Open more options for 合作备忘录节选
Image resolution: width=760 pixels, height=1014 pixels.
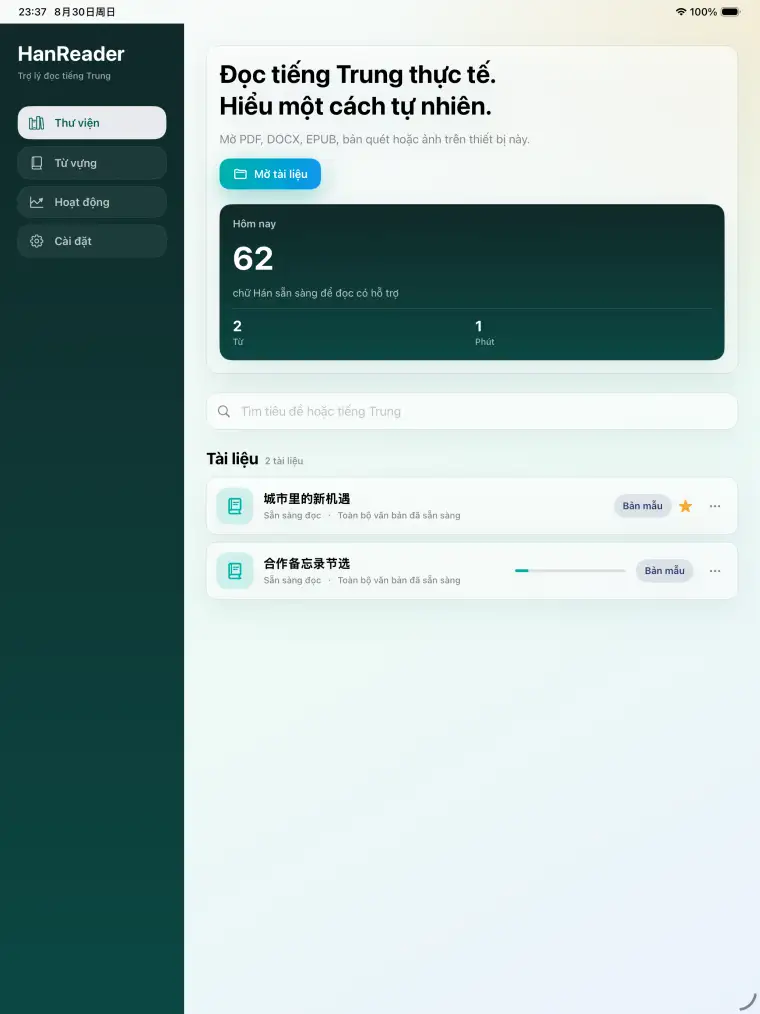715,570
